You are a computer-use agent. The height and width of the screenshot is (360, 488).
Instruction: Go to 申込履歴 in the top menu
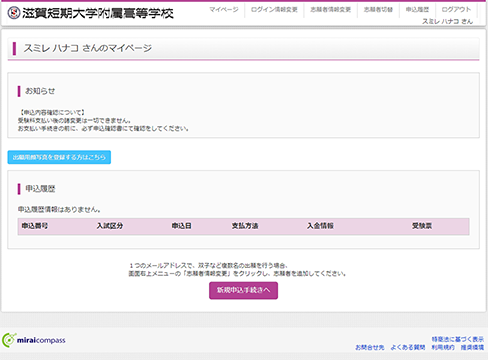[x=417, y=10]
